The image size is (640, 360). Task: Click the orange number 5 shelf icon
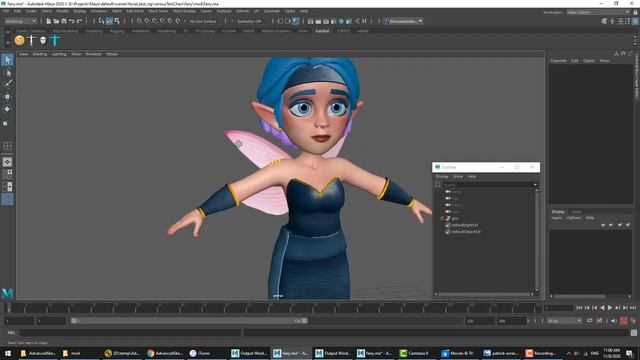19,40
